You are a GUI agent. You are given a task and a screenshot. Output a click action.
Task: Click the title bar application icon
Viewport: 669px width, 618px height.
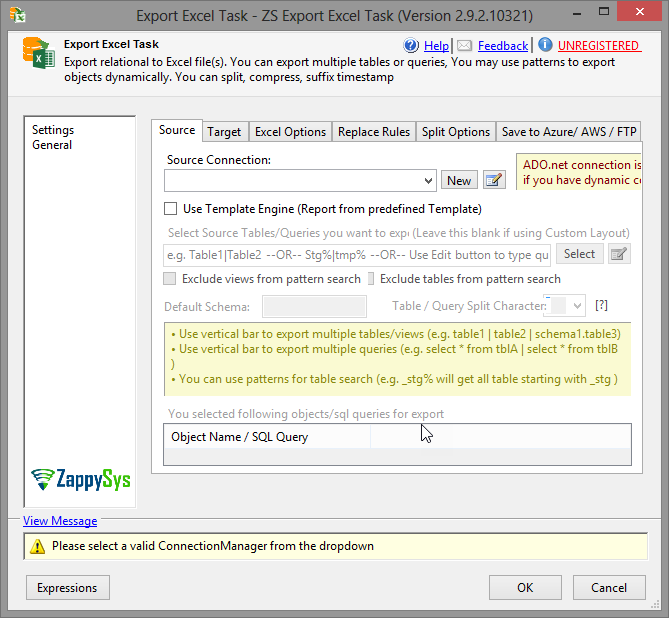[x=18, y=15]
